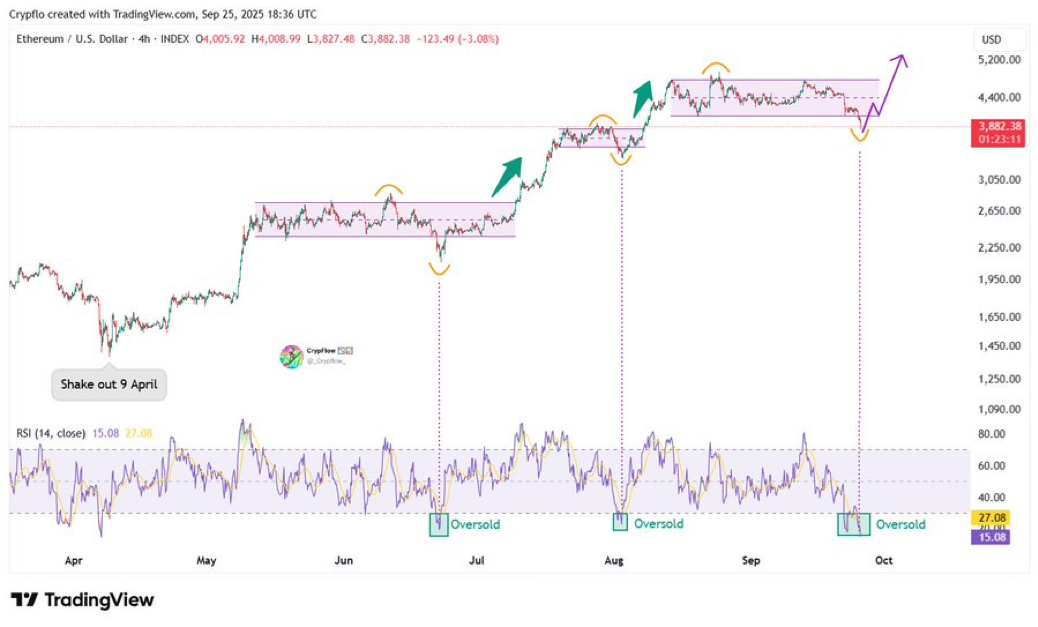
Task: Click the 4h timeframe label
Action: 144,39
